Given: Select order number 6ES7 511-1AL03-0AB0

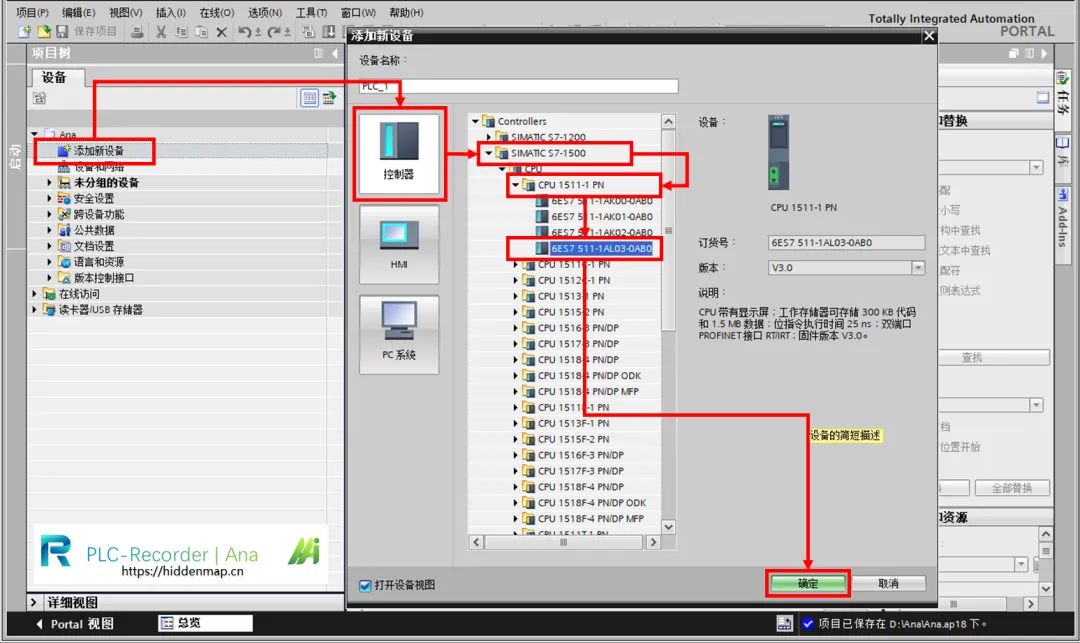Looking at the screenshot, I should coord(601,249).
